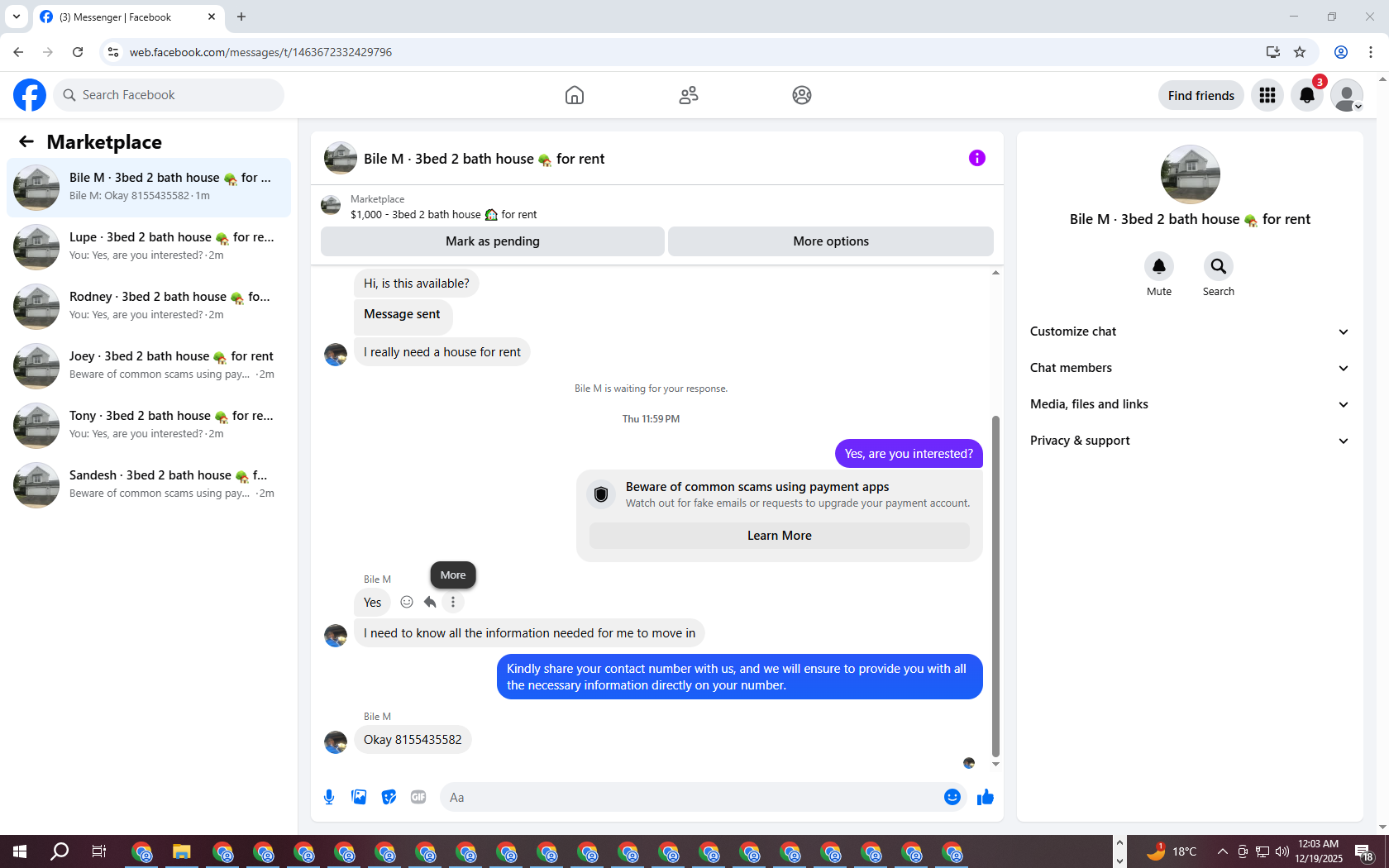Click the address bar URL
This screenshot has height=868, width=1389.
(x=260, y=52)
